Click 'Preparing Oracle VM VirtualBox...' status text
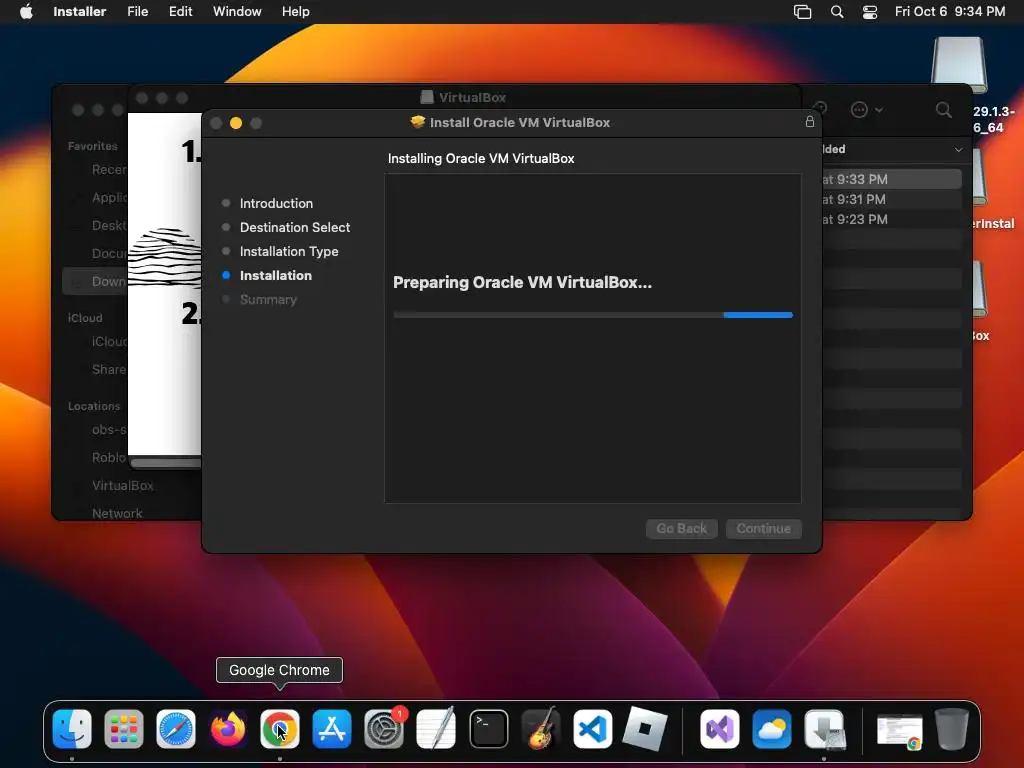This screenshot has height=768, width=1024. 522,282
